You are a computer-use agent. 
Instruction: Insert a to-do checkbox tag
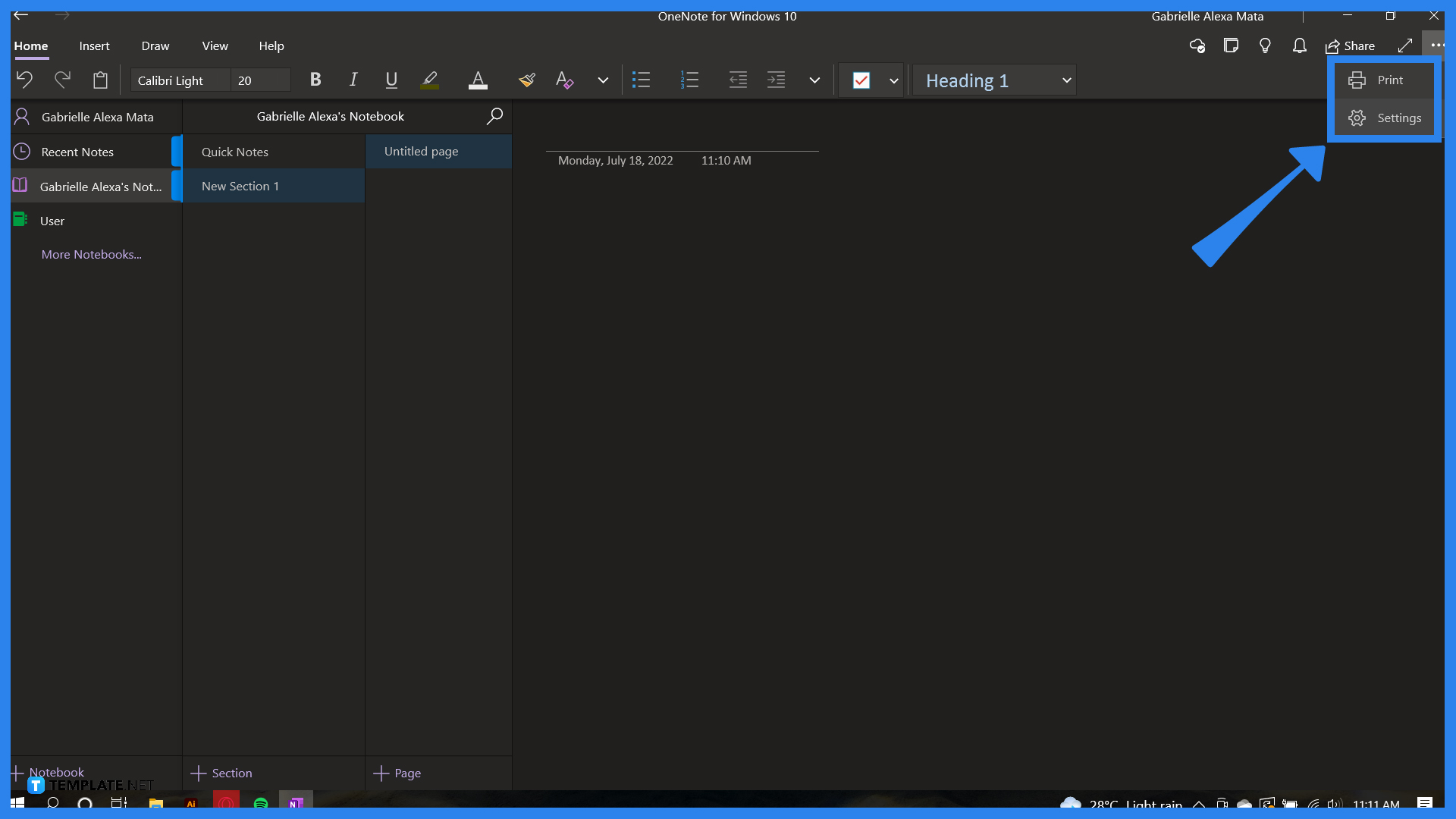861,80
